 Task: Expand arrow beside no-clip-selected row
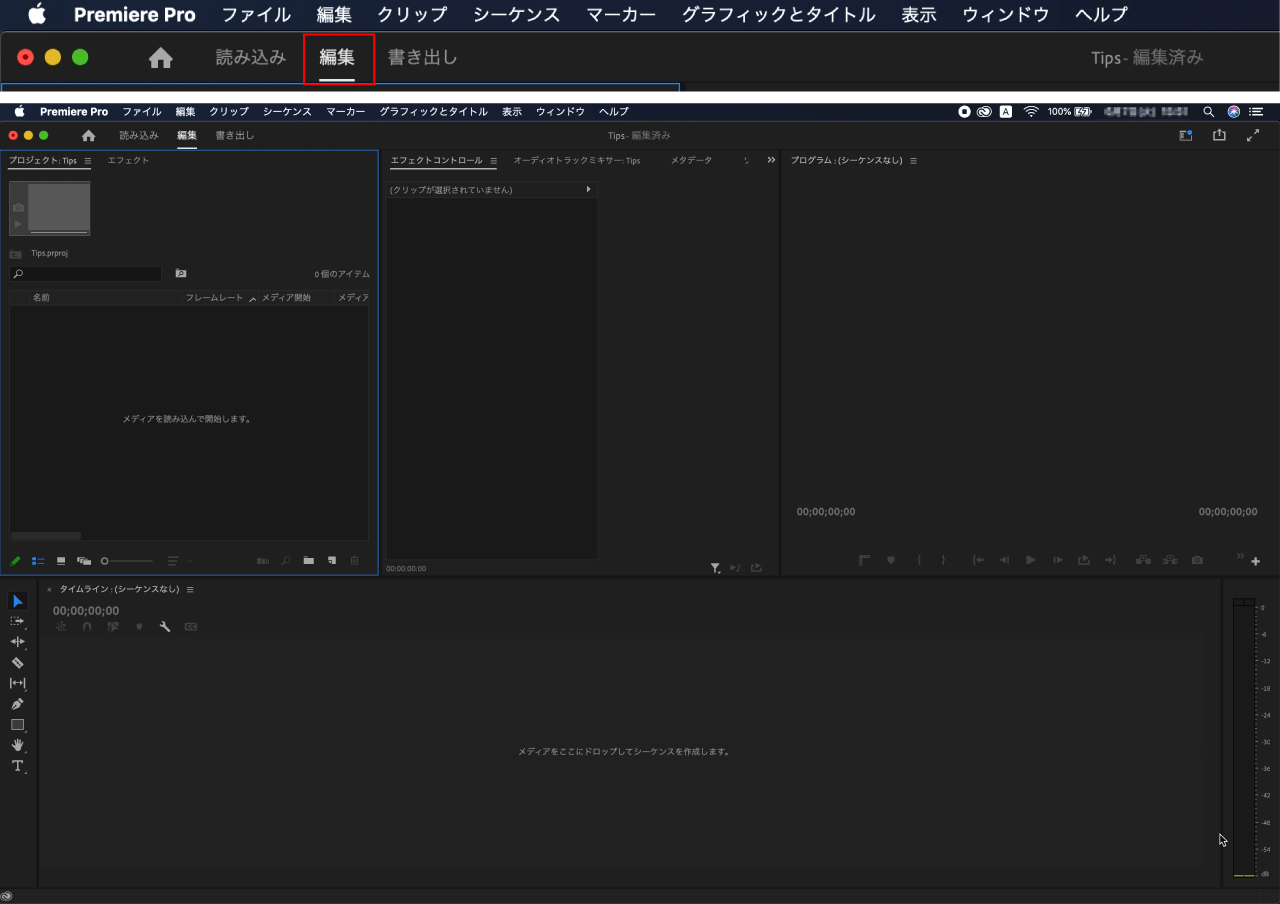[x=588, y=189]
